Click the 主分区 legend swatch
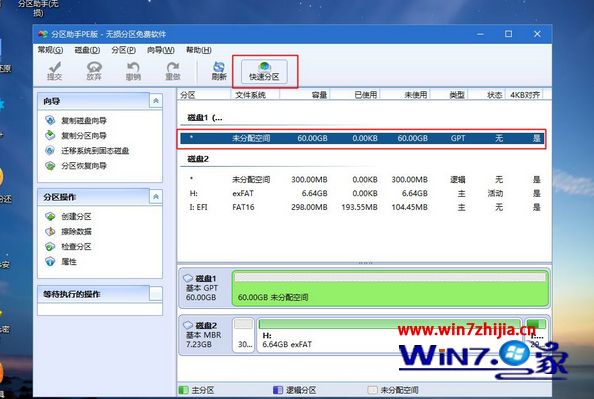 coord(183,390)
